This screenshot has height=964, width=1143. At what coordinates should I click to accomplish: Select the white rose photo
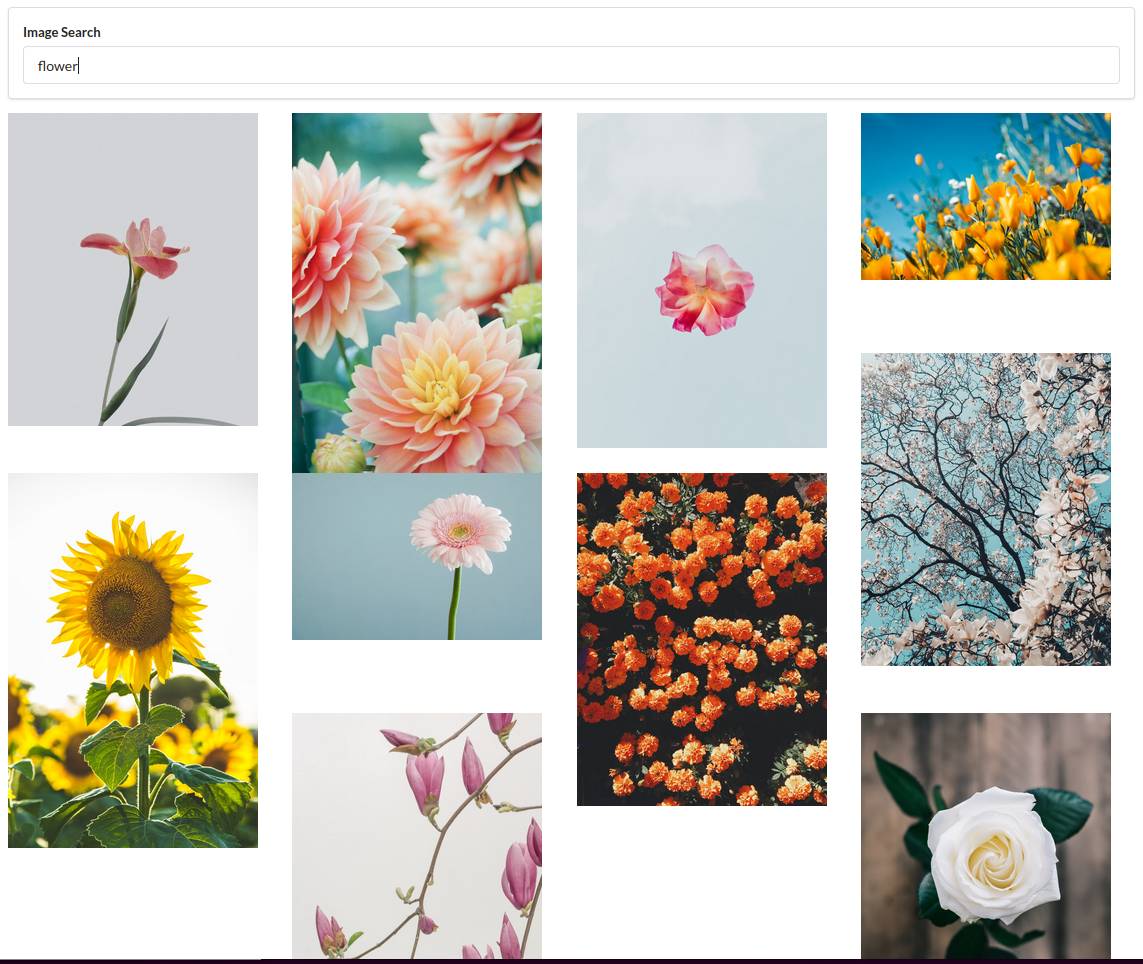(x=985, y=836)
